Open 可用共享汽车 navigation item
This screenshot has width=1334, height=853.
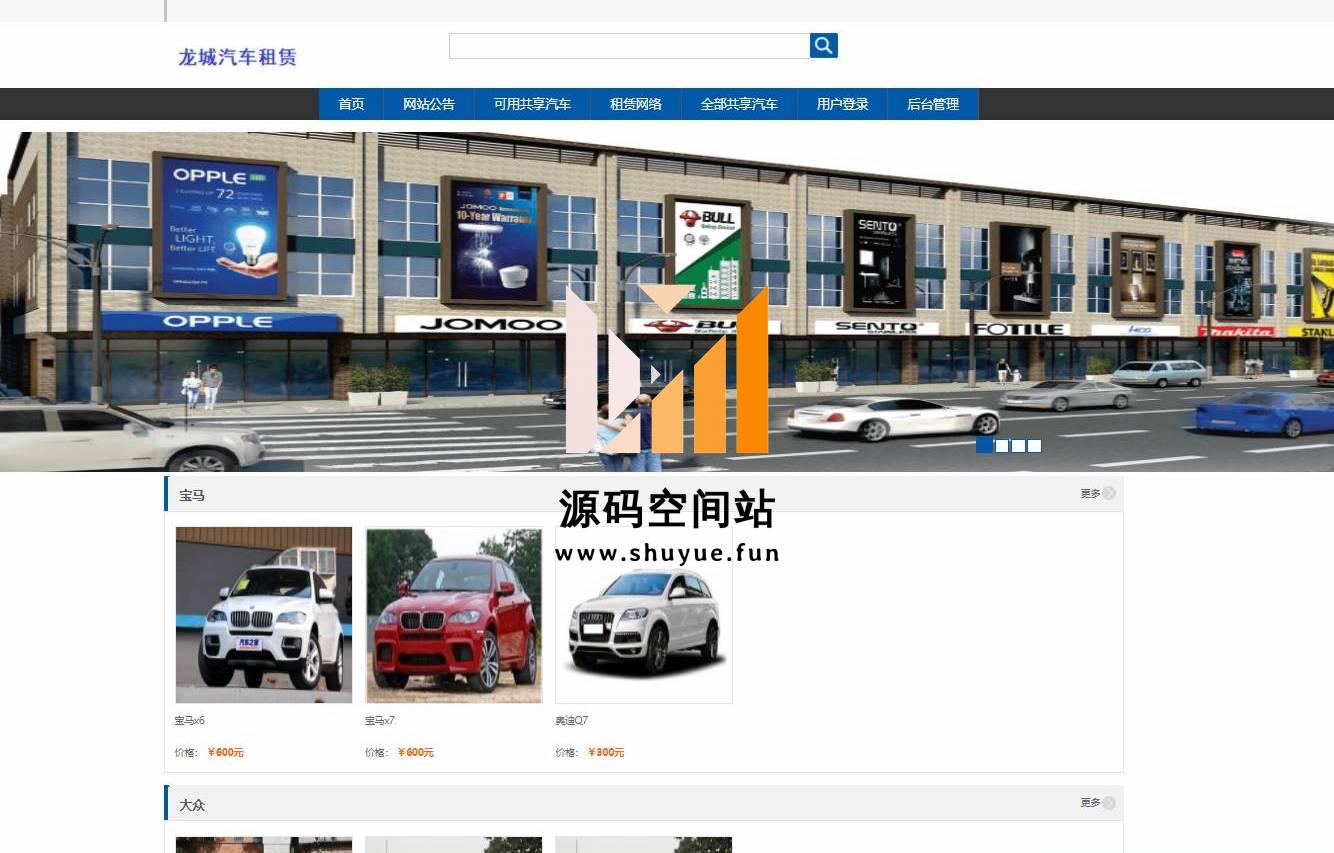pyautogui.click(x=532, y=104)
